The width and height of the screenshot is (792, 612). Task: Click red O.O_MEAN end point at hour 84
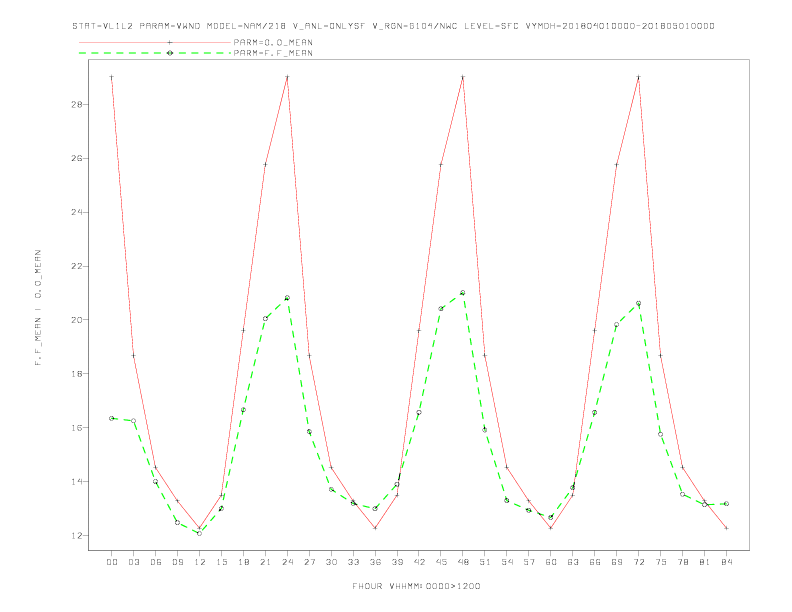click(x=726, y=528)
